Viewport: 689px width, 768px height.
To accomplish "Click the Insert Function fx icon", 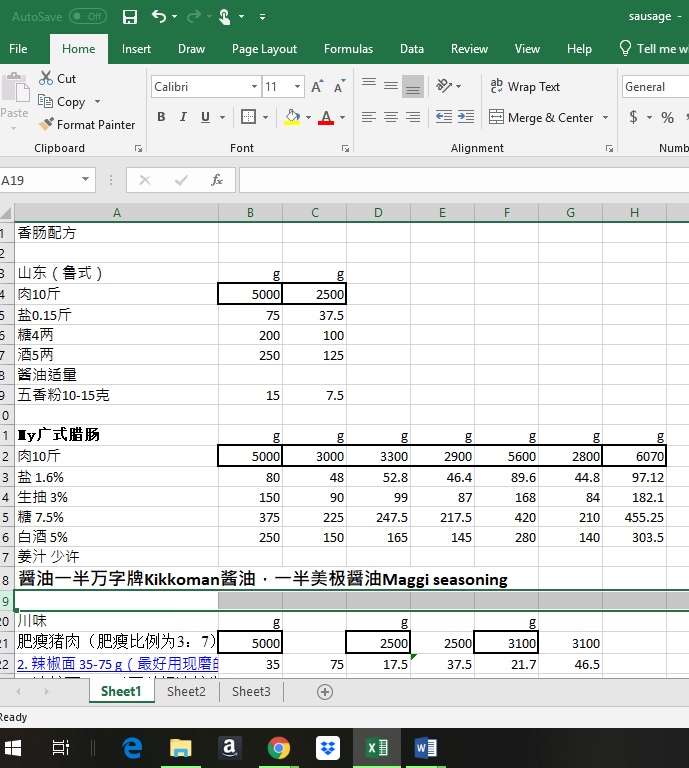I will (216, 181).
